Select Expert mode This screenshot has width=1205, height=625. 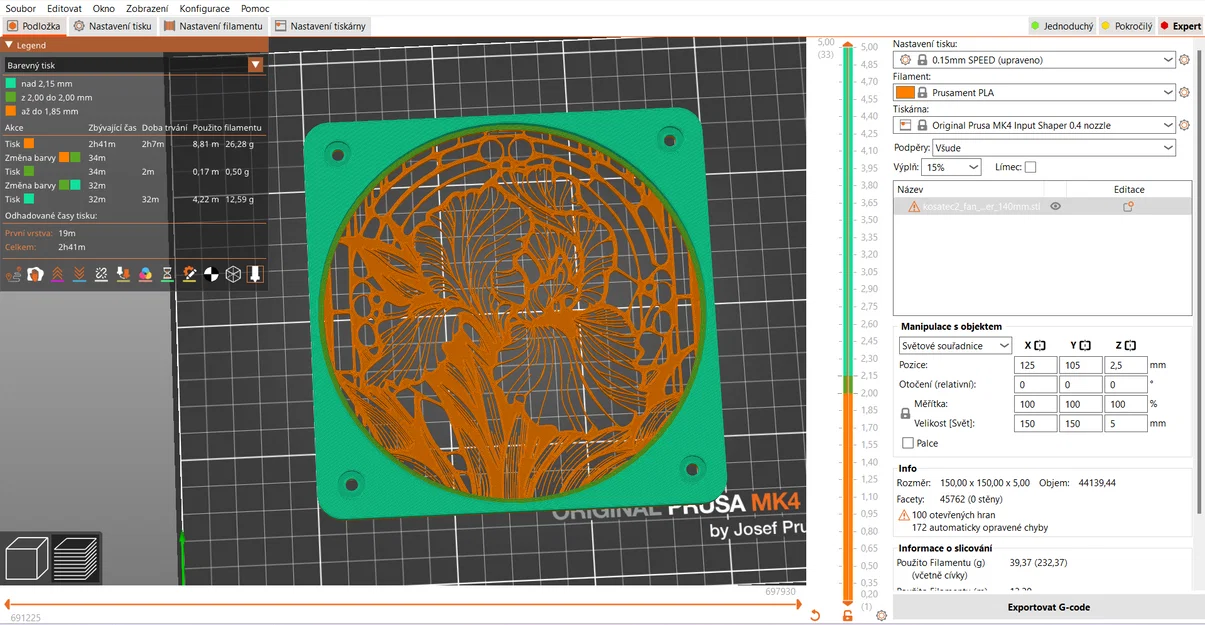click(1180, 26)
